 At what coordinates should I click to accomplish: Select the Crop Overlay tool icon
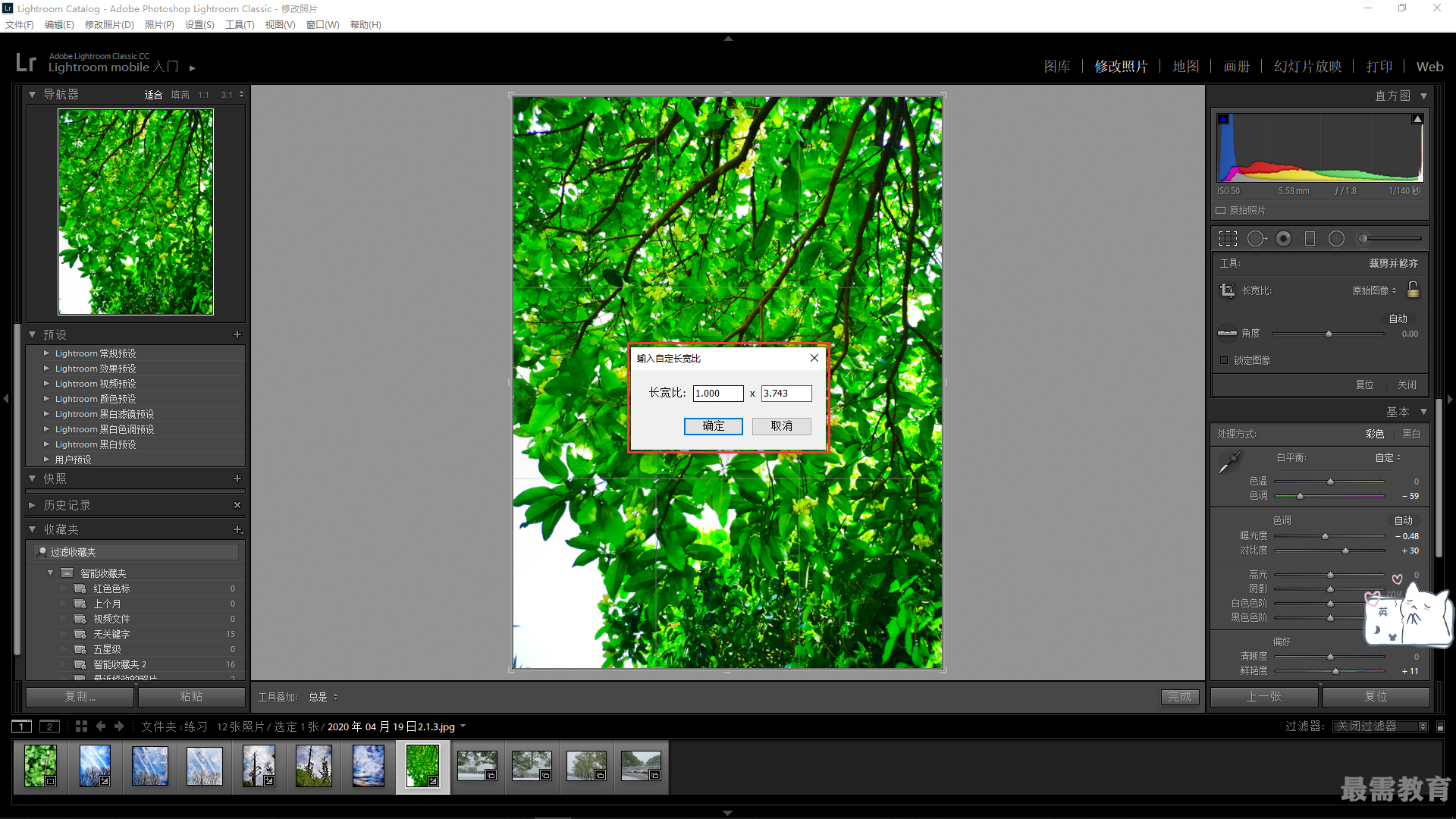pos(1228,239)
